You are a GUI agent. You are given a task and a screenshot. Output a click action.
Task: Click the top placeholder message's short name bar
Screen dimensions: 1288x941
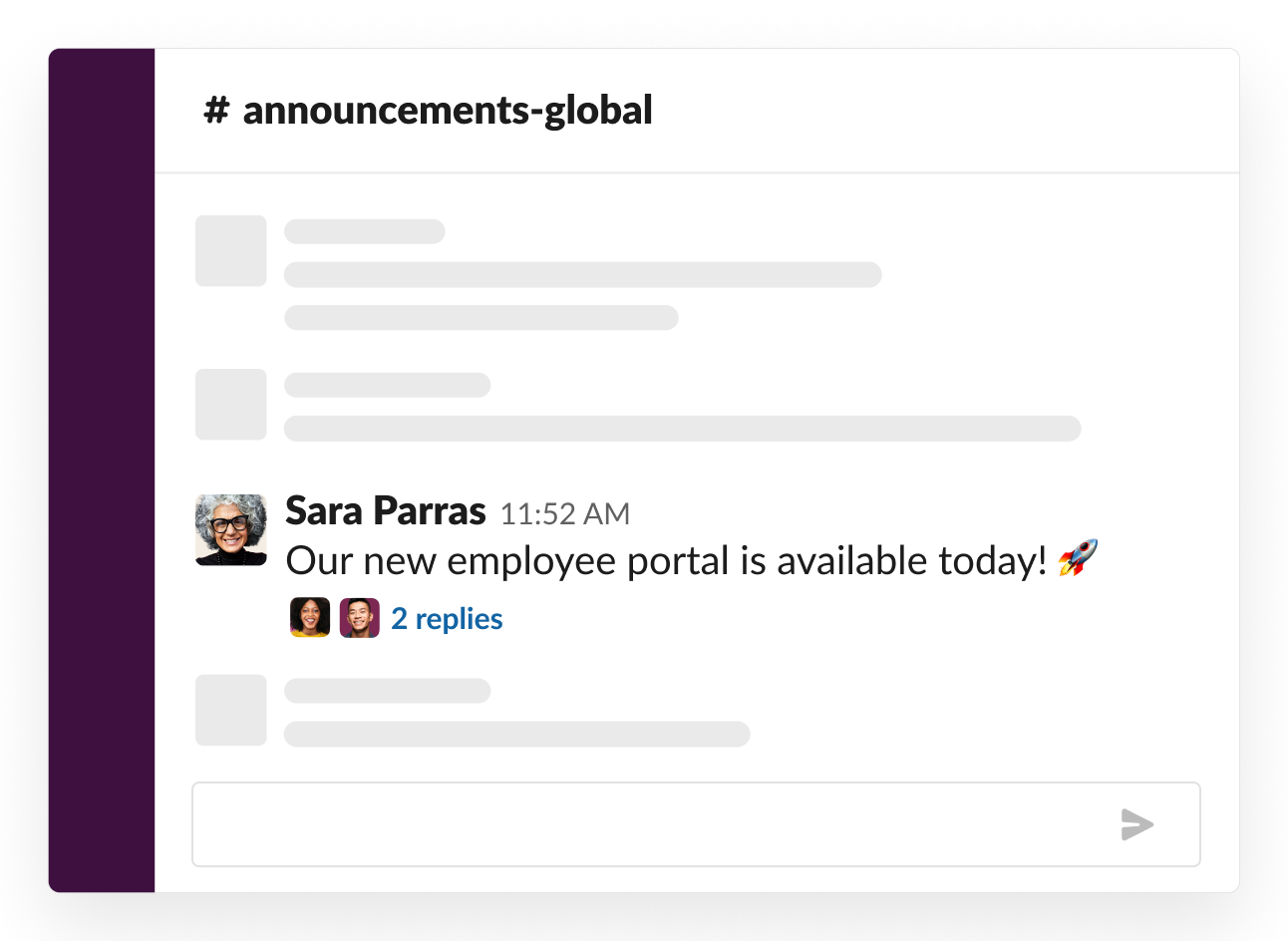coord(365,232)
